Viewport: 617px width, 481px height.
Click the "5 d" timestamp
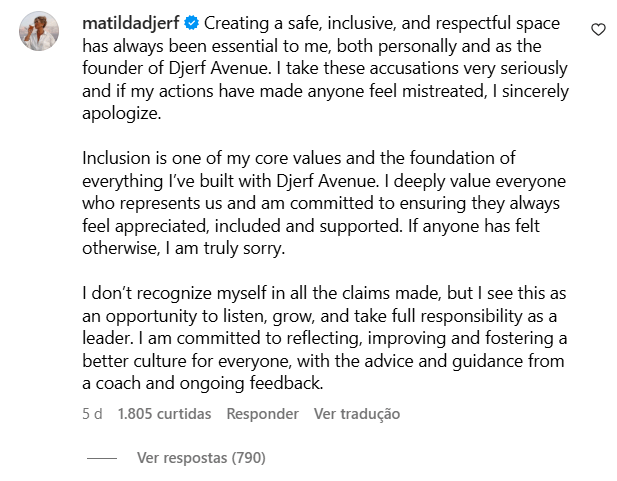[92, 414]
